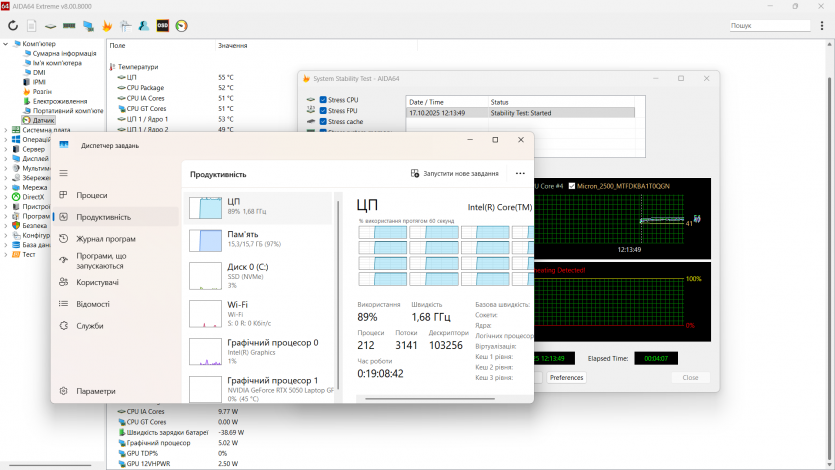
Task: Click Запустити нове завдання button
Action: (454, 173)
